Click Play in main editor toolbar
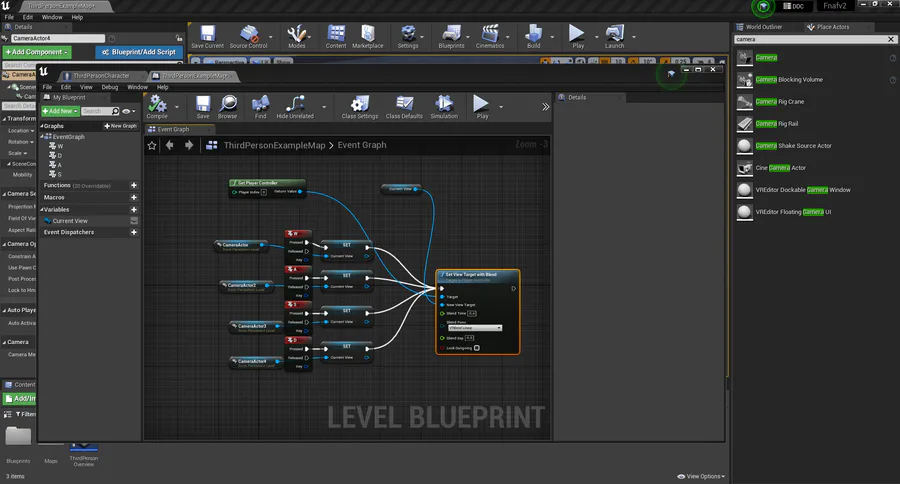The height and width of the screenshot is (484, 900). coord(577,37)
